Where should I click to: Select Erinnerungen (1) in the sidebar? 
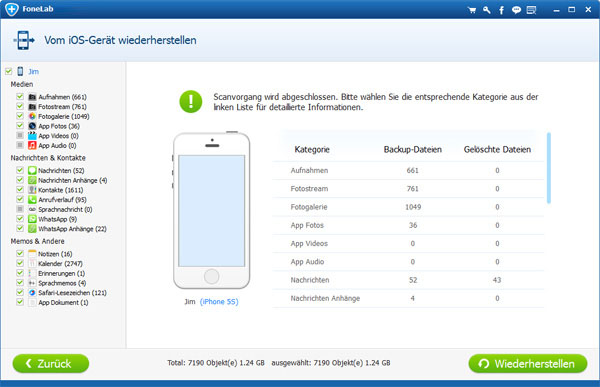tap(61, 273)
